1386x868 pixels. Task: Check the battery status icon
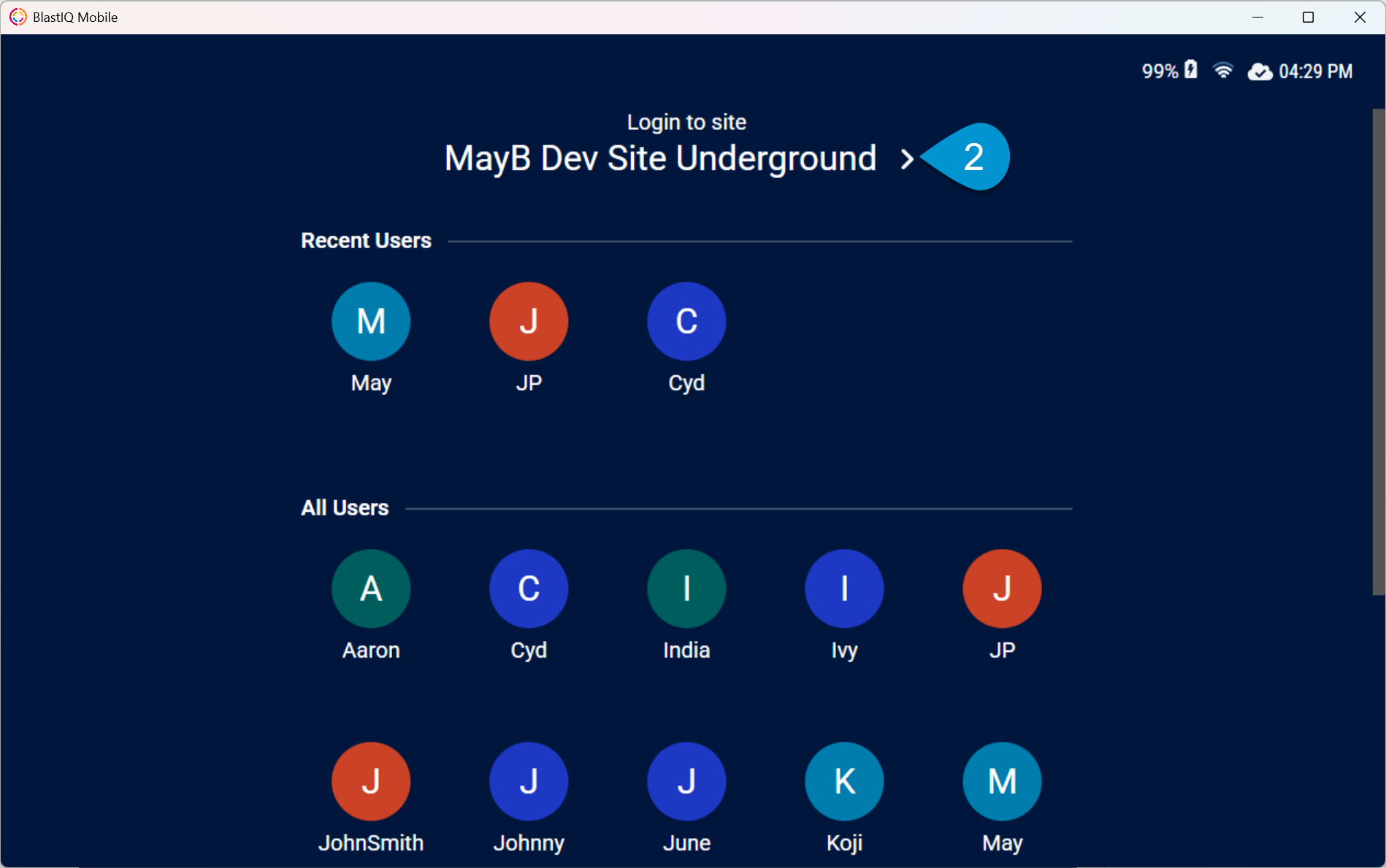[1191, 70]
